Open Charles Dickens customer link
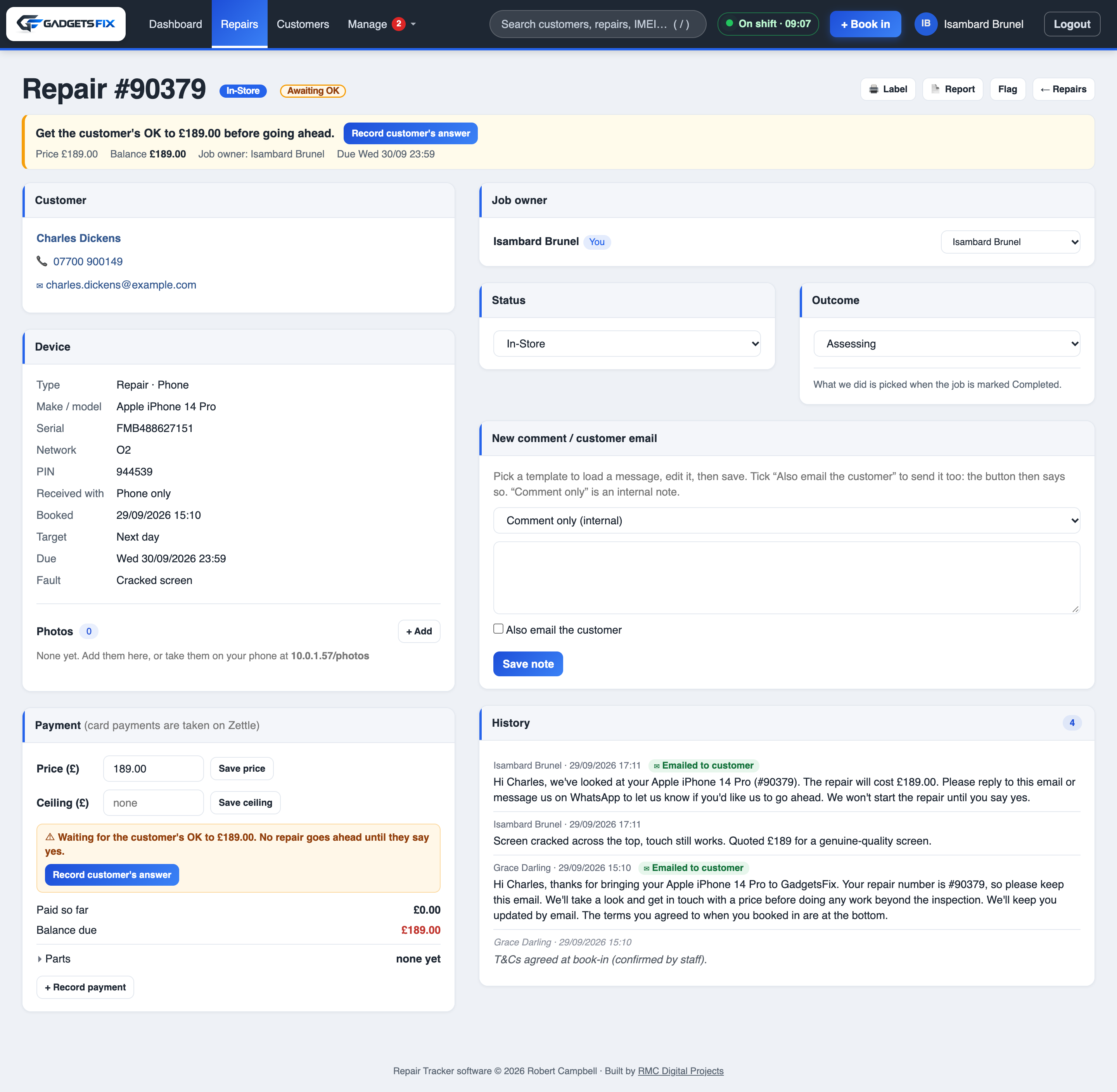This screenshot has width=1117, height=1092. point(79,238)
